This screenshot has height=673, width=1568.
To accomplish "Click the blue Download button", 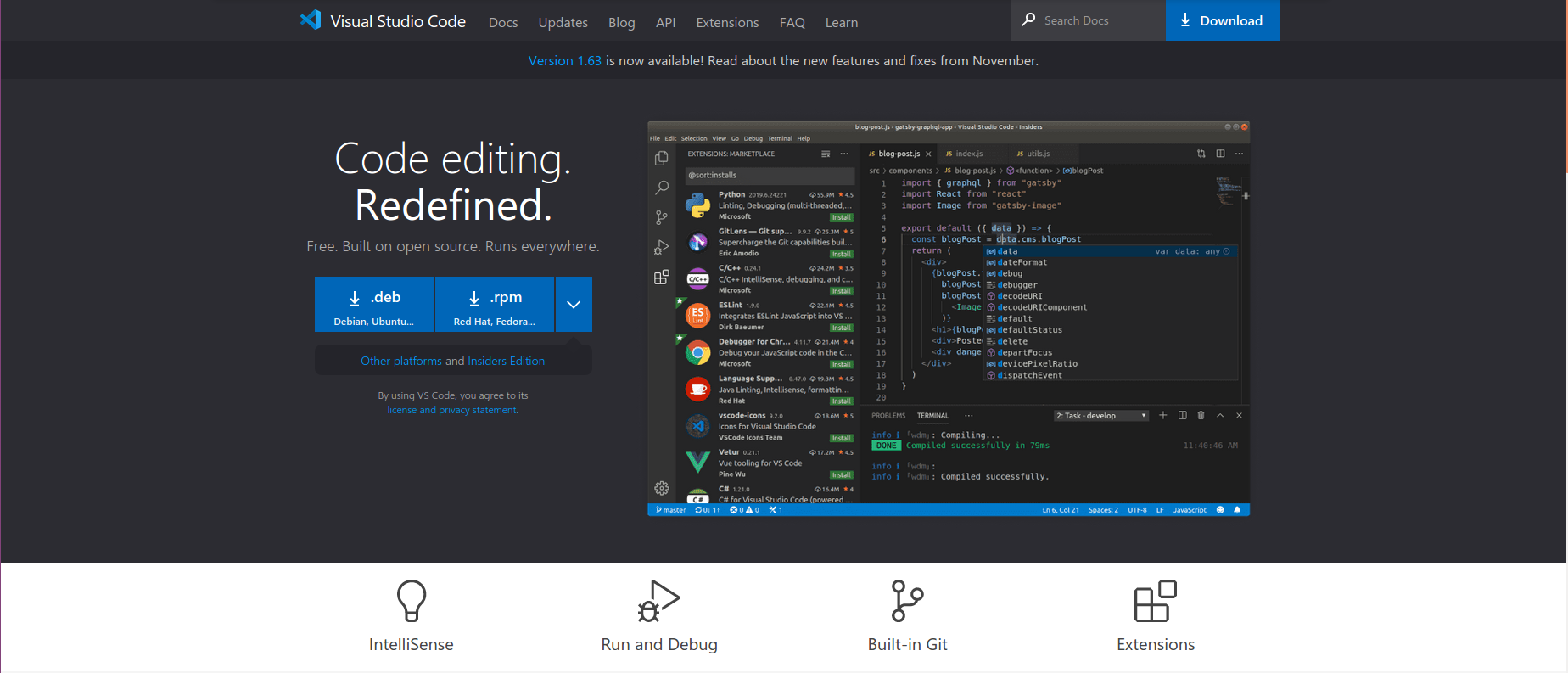I will pos(1223,20).
